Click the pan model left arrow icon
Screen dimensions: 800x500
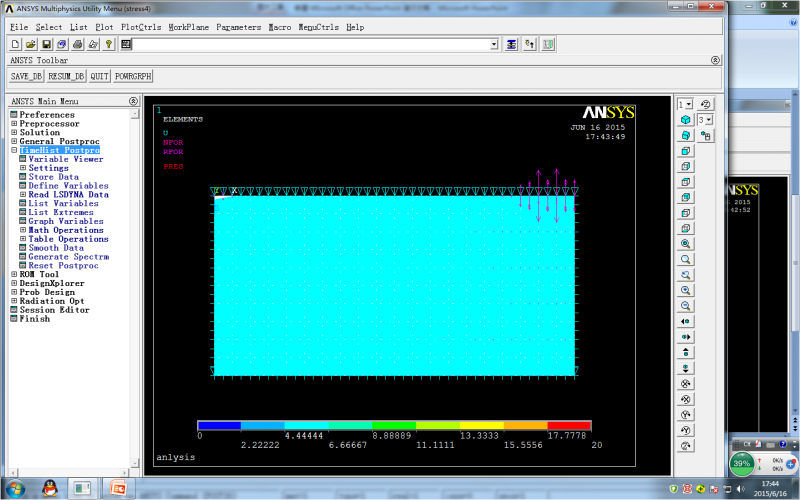(x=686, y=321)
